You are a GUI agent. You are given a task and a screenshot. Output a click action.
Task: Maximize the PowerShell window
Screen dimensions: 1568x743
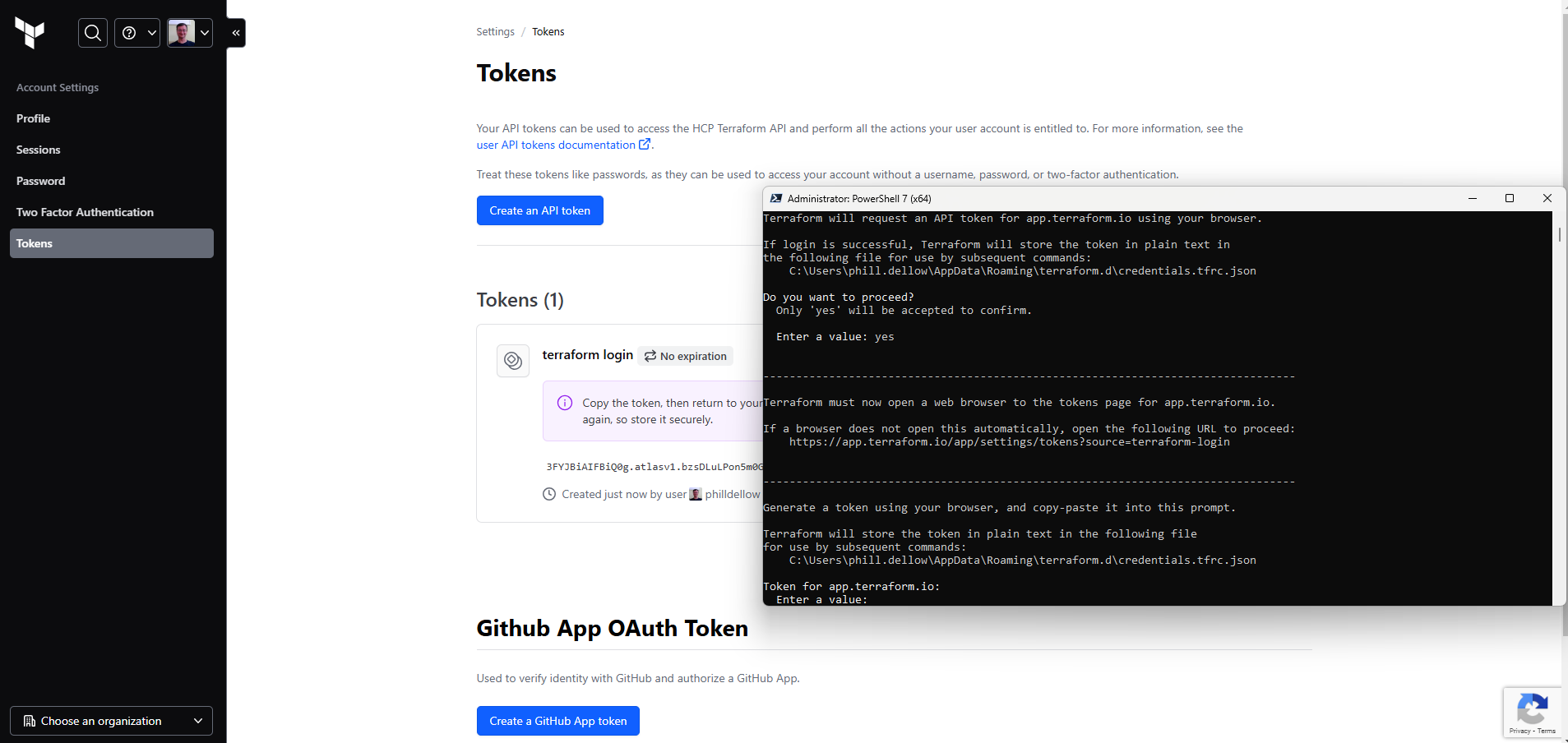point(1510,198)
